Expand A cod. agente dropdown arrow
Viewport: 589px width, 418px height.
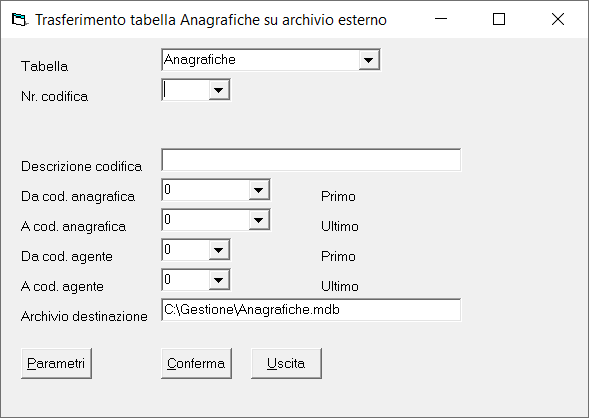pos(219,280)
